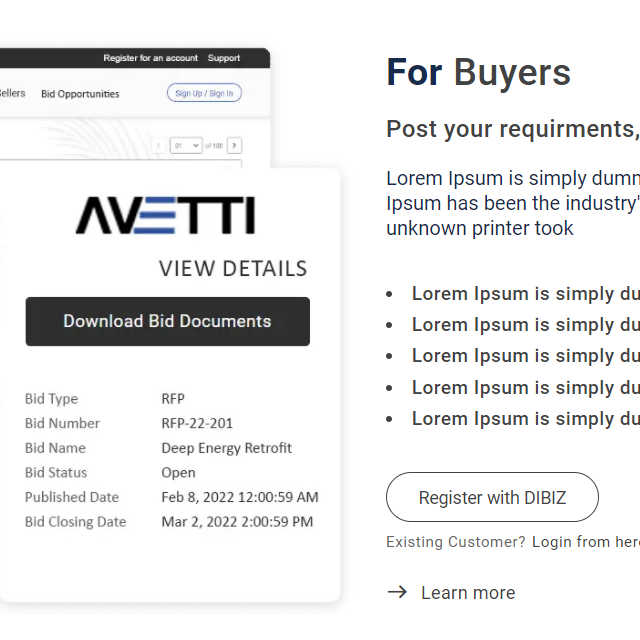Click Existing Customer? Login from here link
The image size is (640, 640).
[513, 542]
